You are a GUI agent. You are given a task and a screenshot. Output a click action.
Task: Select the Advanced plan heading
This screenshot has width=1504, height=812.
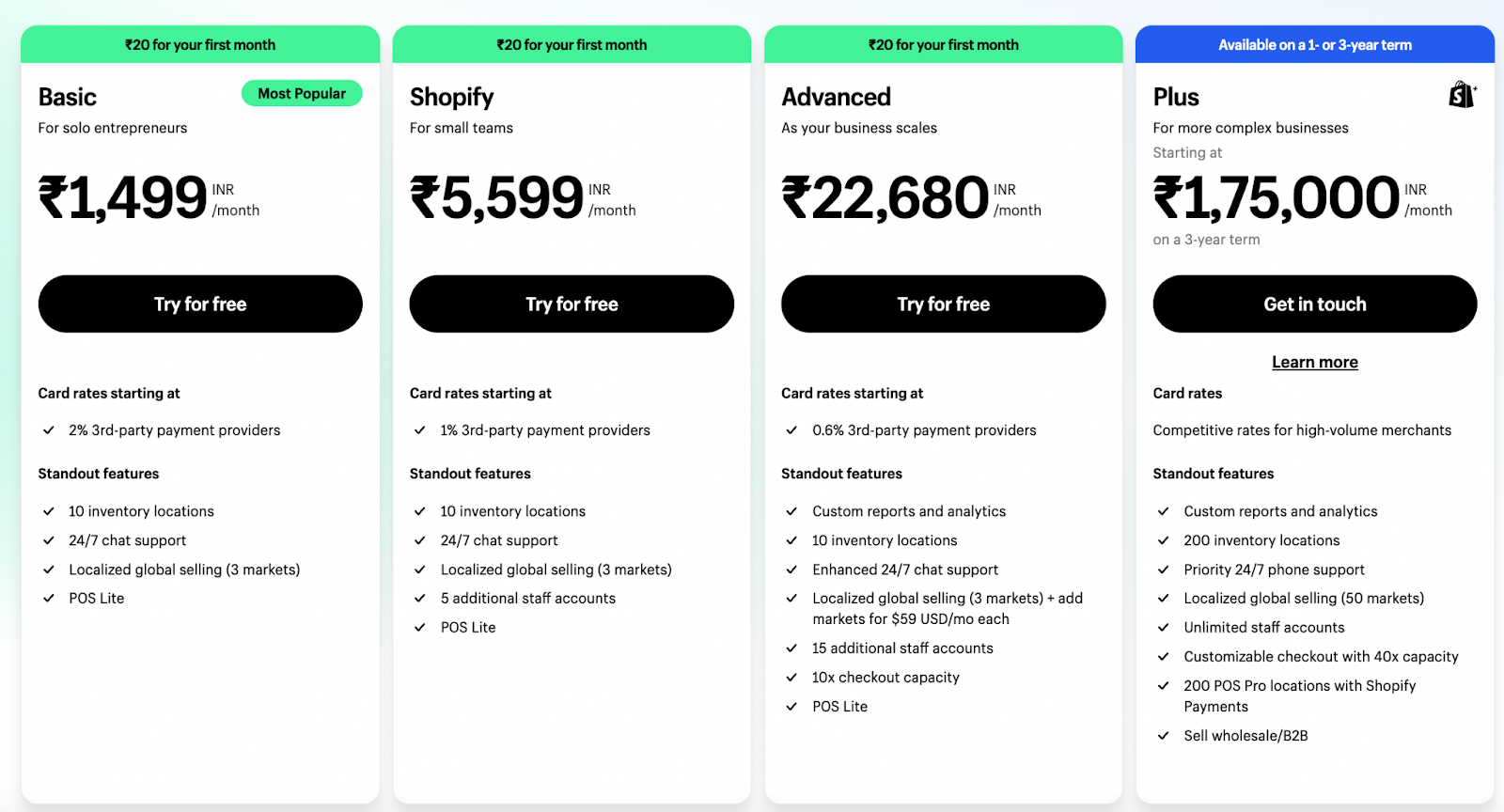(x=837, y=97)
